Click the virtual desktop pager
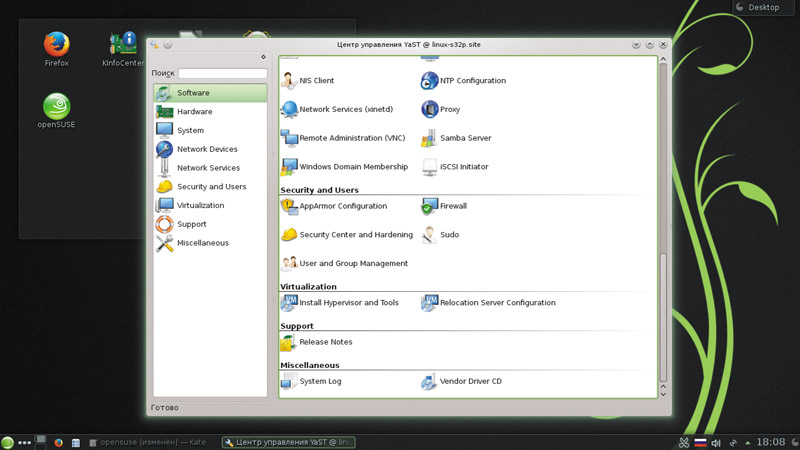This screenshot has width=800, height=450. pyautogui.click(x=41, y=442)
